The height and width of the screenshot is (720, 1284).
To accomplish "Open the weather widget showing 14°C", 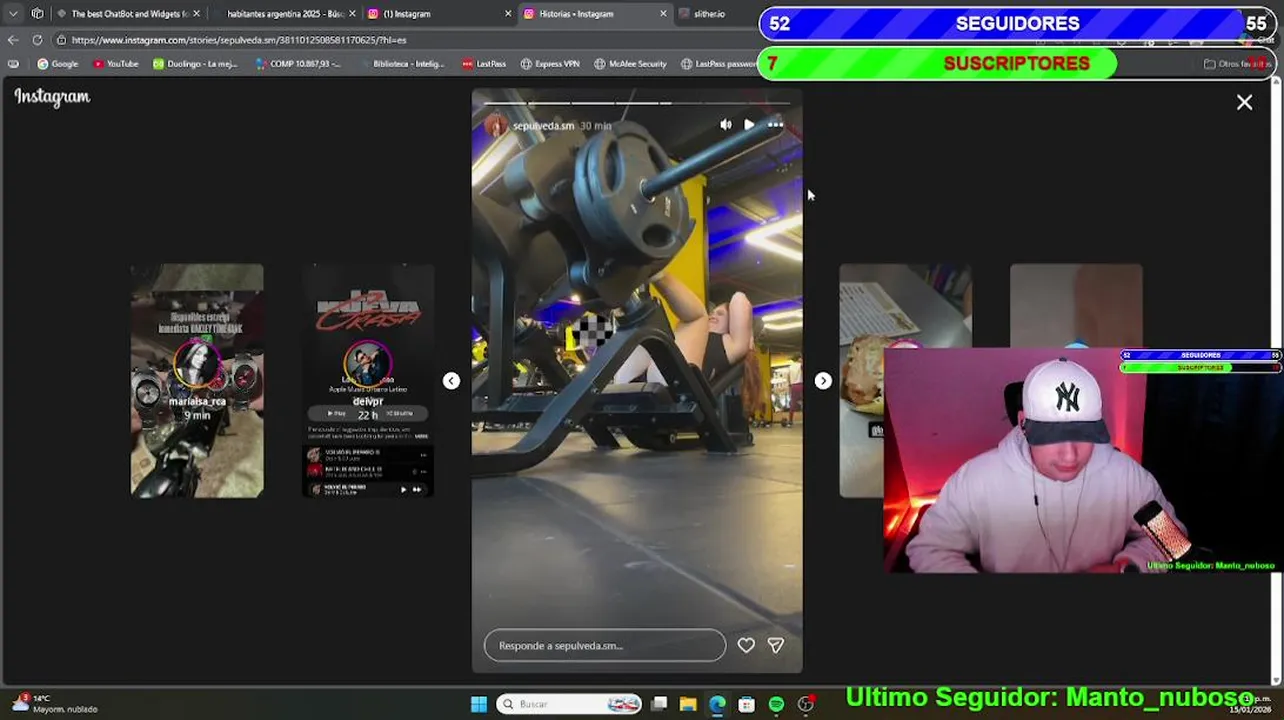I will point(55,704).
